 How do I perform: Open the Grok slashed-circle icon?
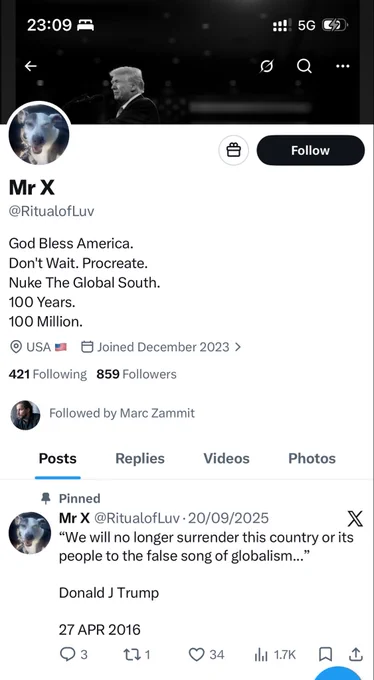click(x=266, y=66)
